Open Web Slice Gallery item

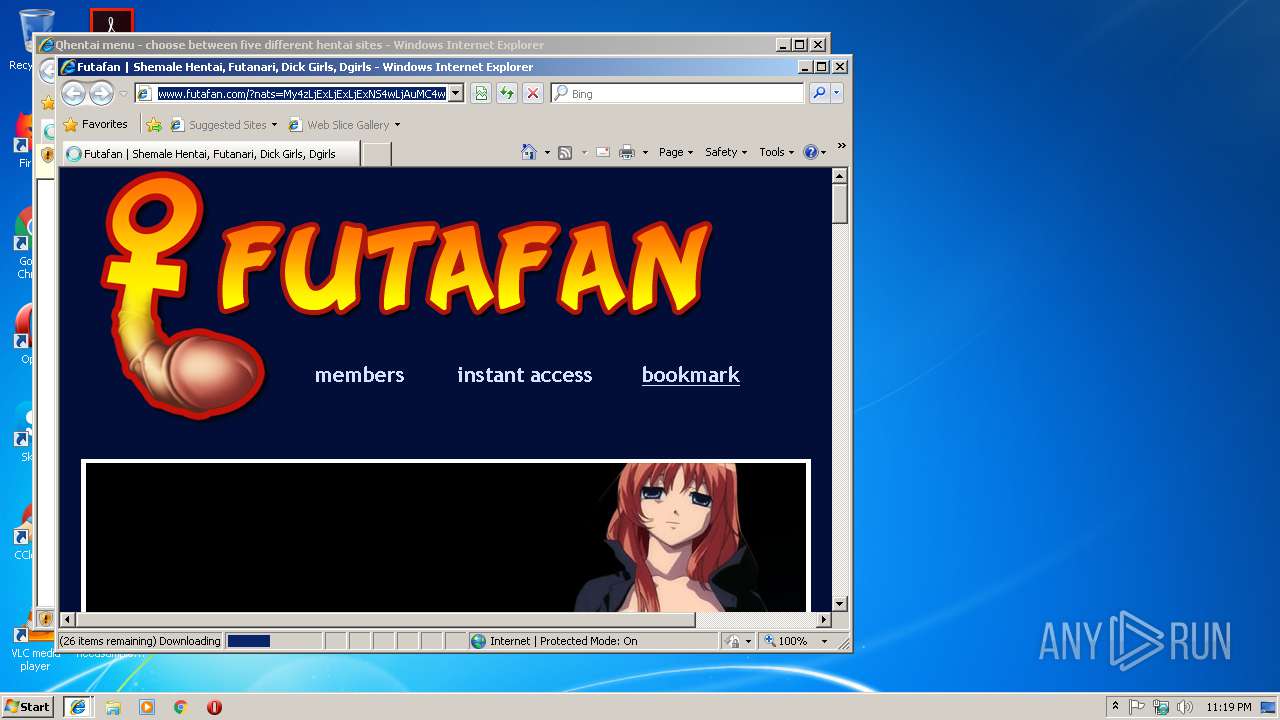(x=344, y=125)
